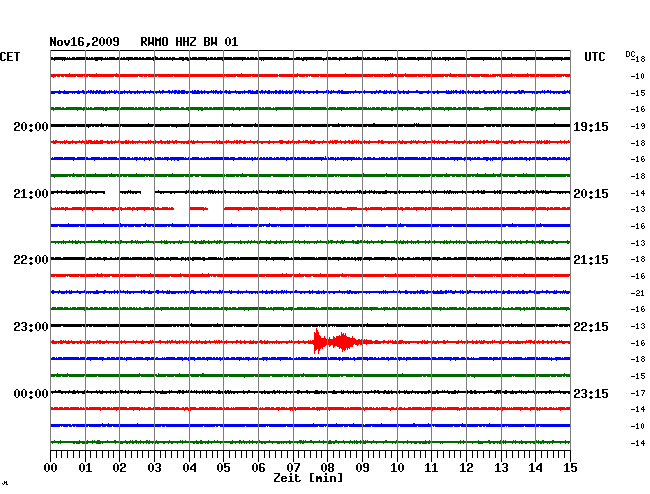
Task: Click minute 01 on the time axis
Action: [85, 468]
